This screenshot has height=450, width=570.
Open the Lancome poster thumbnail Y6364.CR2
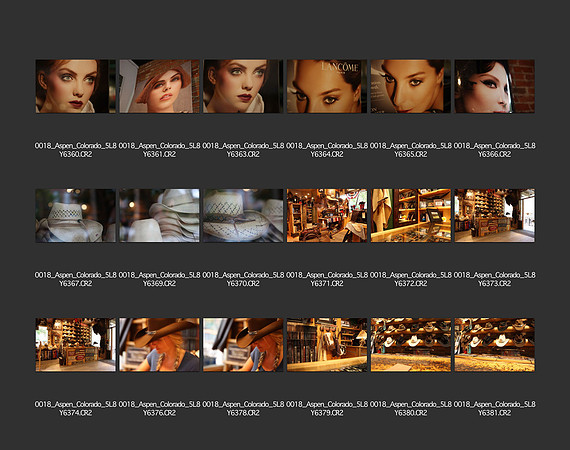[x=327, y=86]
